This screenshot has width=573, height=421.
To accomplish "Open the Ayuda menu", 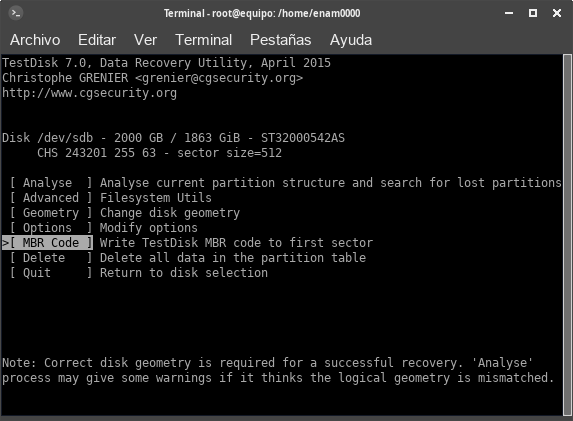I will [351, 40].
